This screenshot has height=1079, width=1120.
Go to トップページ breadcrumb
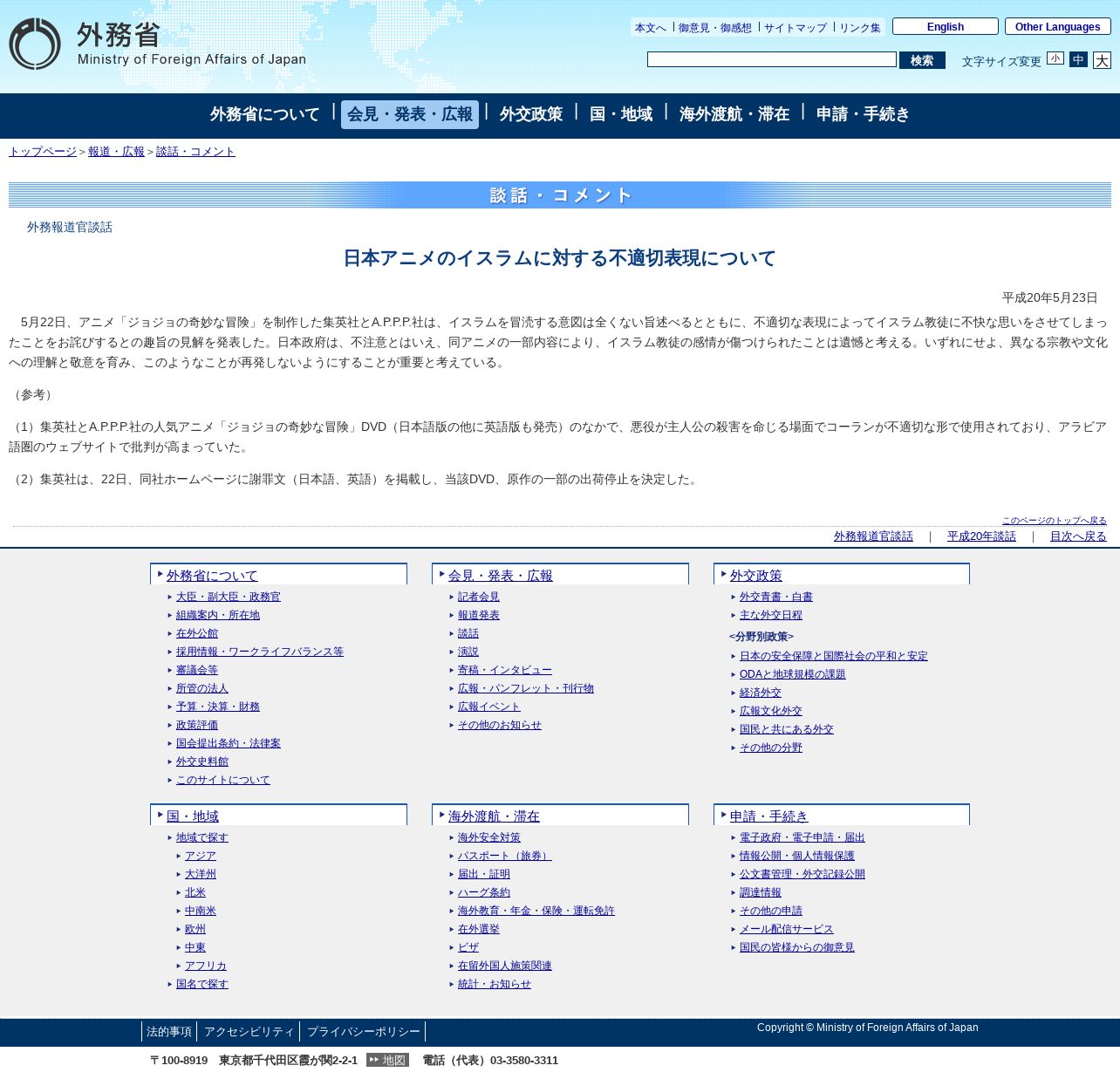coord(43,151)
